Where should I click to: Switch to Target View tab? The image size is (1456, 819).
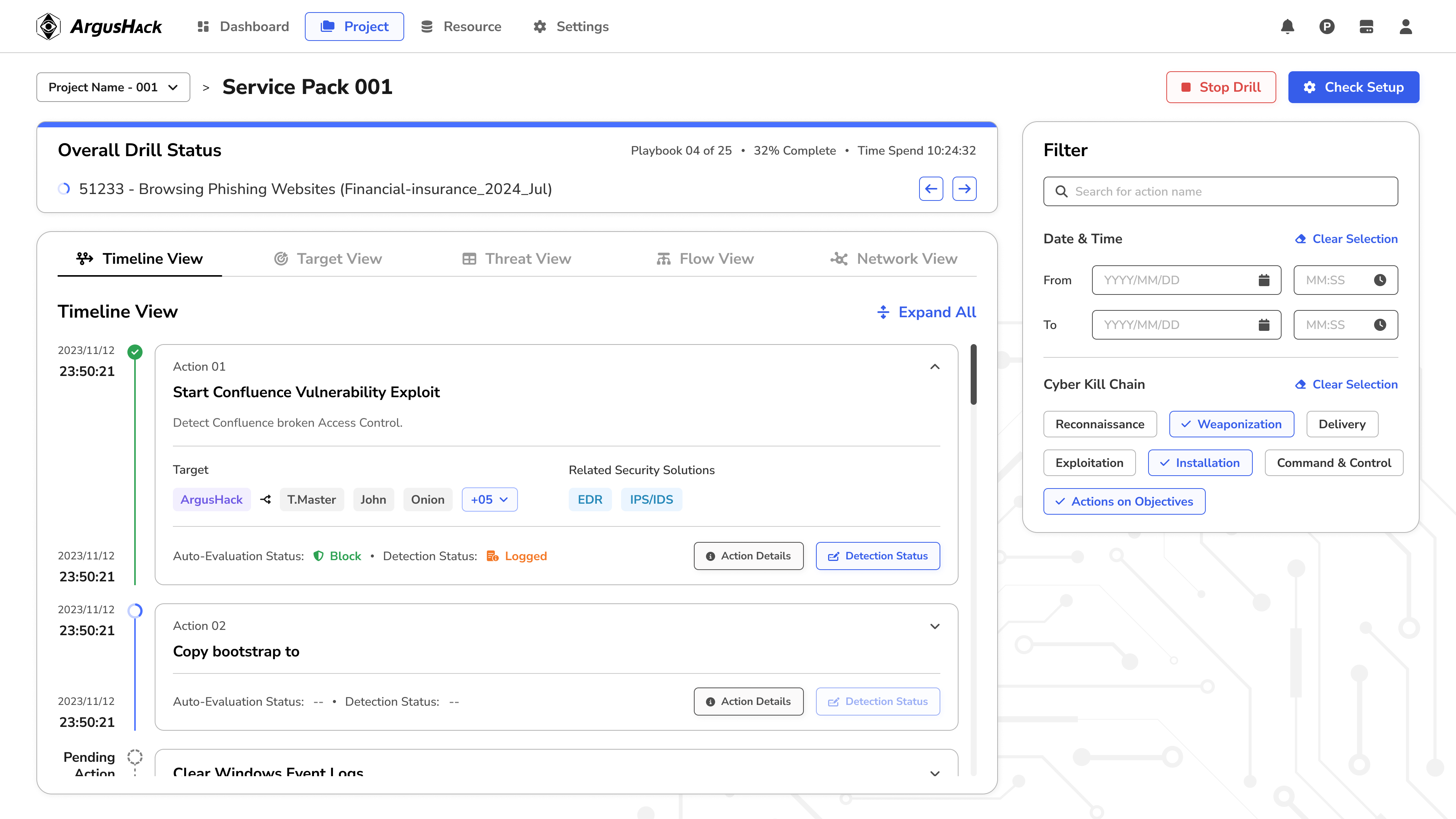point(328,259)
